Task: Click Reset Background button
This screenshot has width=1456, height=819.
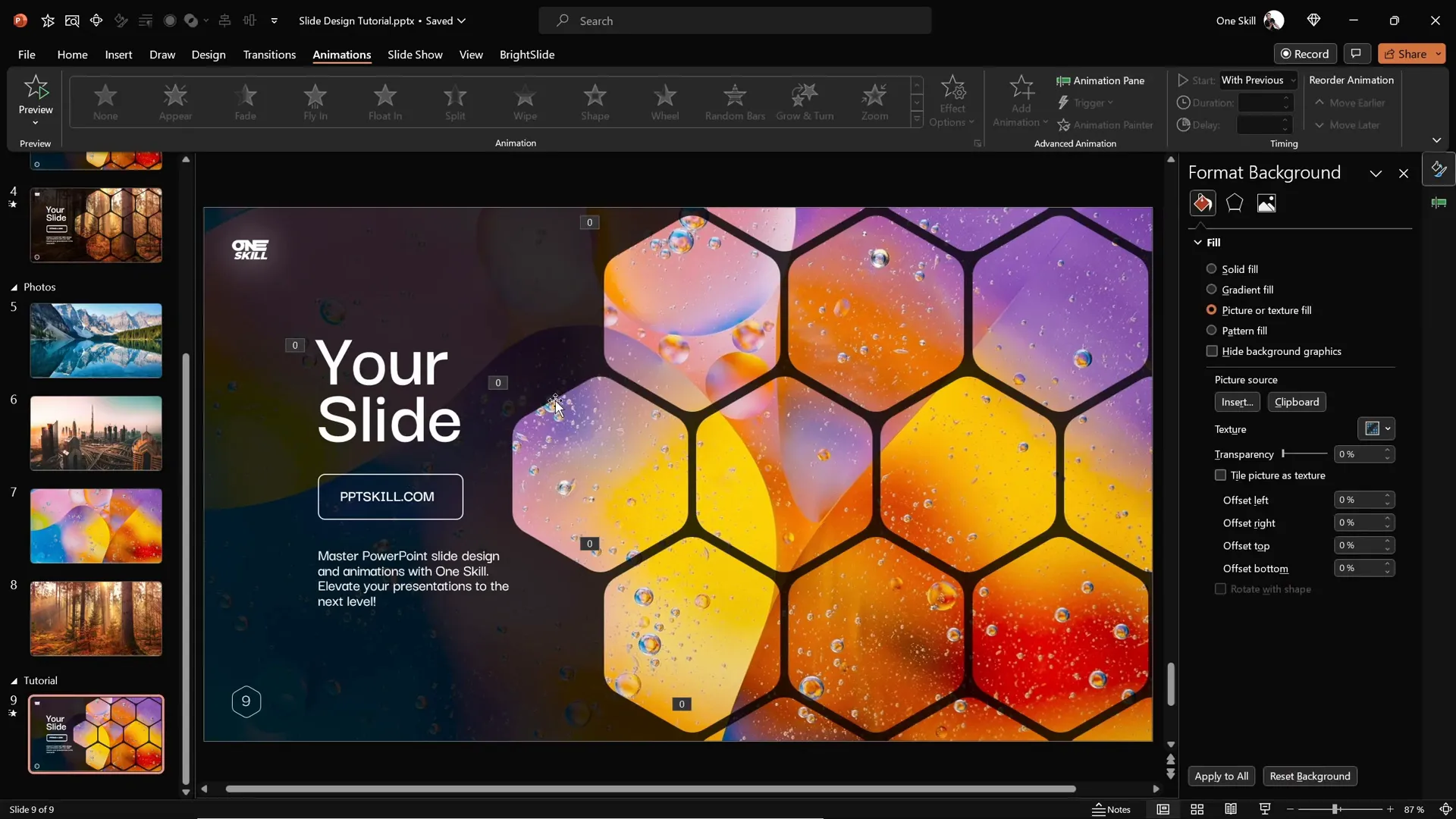Action: point(1310,776)
